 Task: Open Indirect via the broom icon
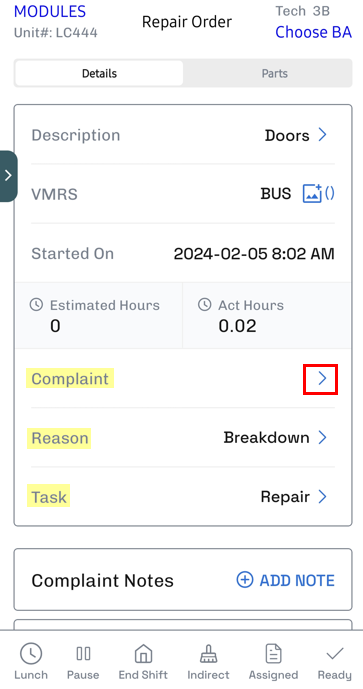pyautogui.click(x=208, y=654)
